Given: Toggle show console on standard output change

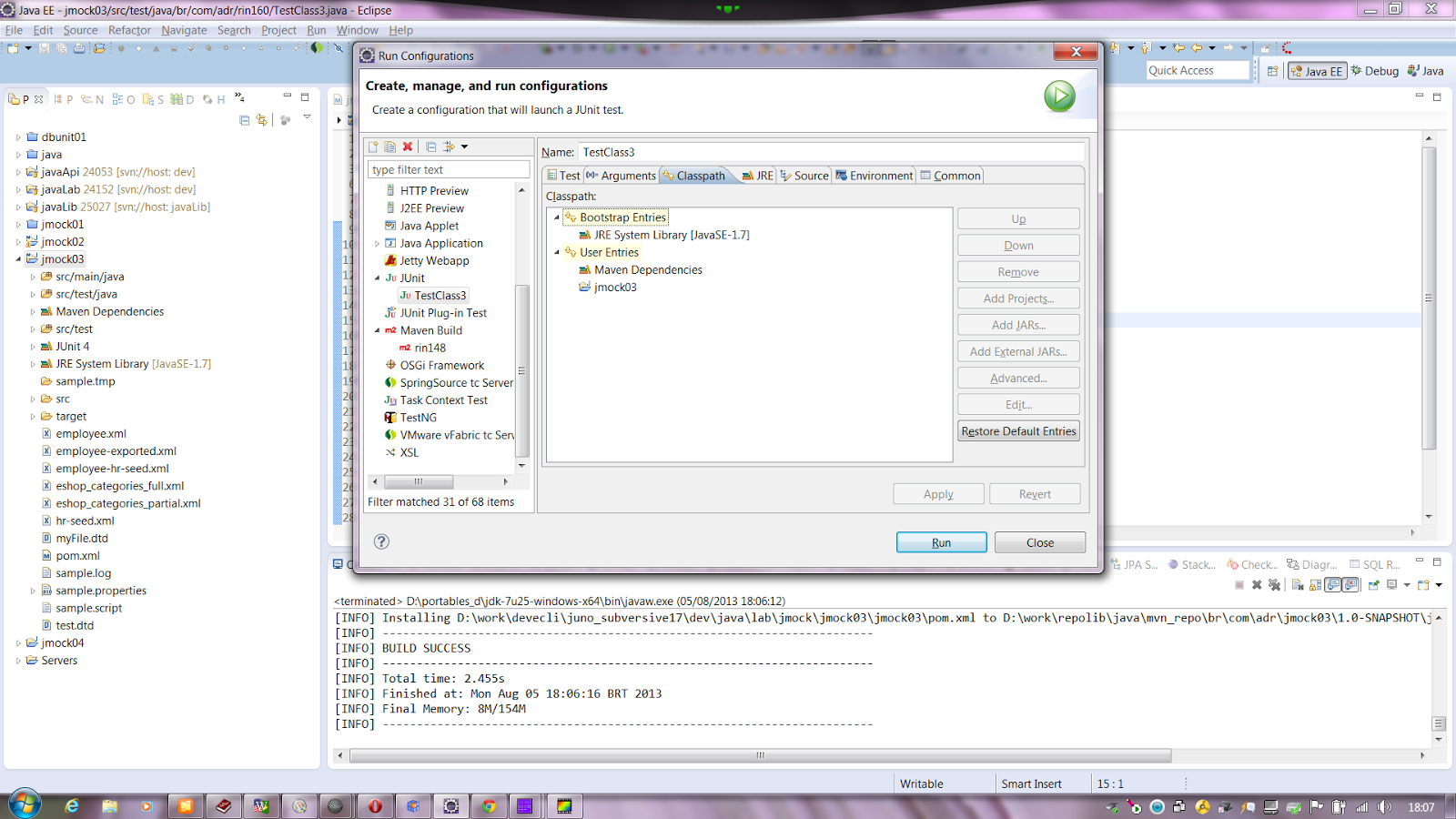Looking at the screenshot, I should [x=1333, y=585].
